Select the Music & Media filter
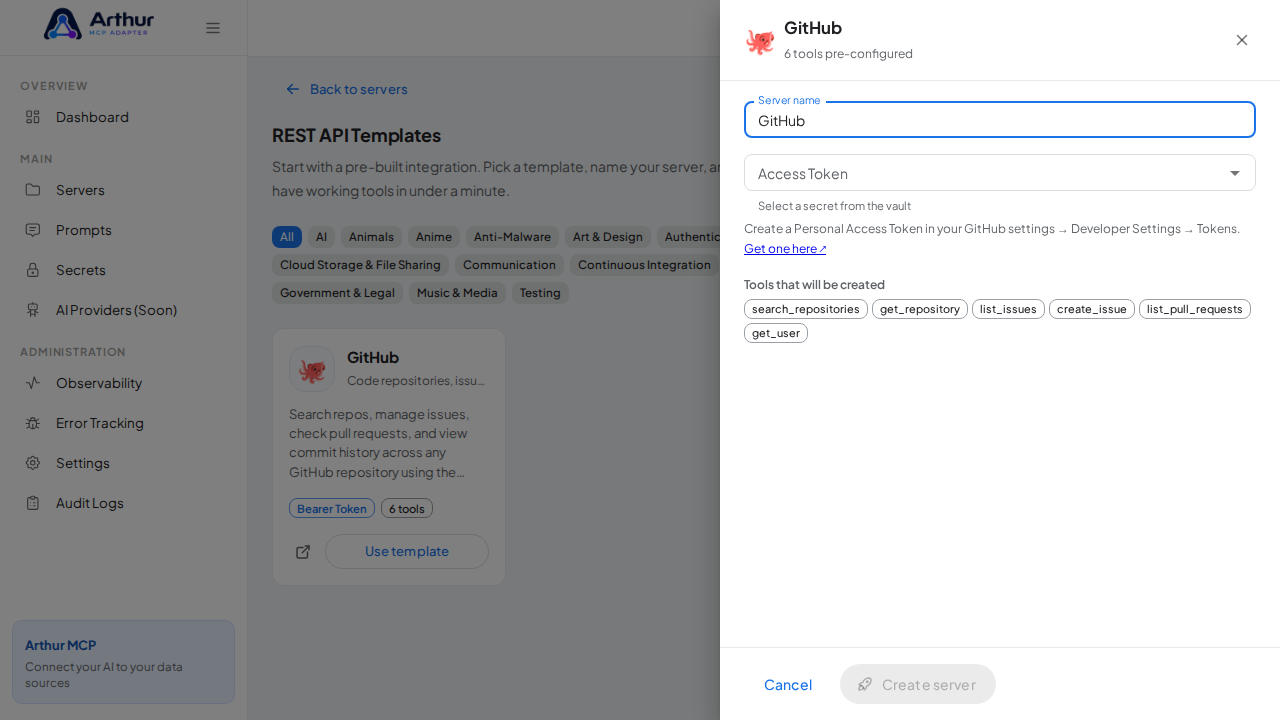The image size is (1280, 720). pos(457,293)
